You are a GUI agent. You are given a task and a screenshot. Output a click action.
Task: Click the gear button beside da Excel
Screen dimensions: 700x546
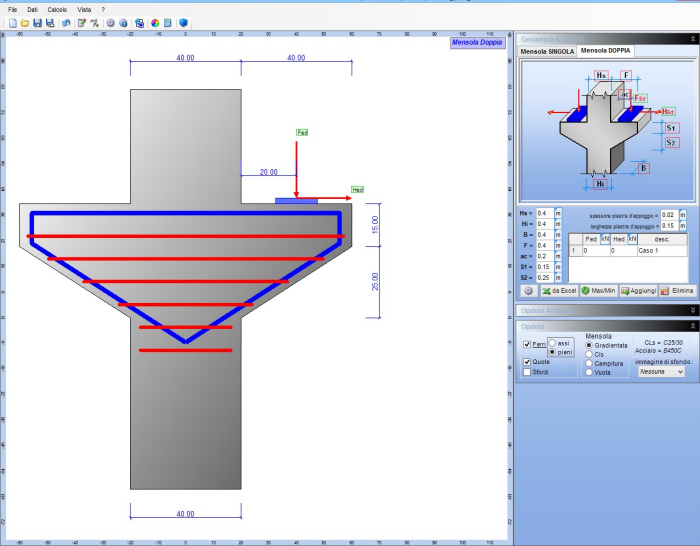coord(529,291)
